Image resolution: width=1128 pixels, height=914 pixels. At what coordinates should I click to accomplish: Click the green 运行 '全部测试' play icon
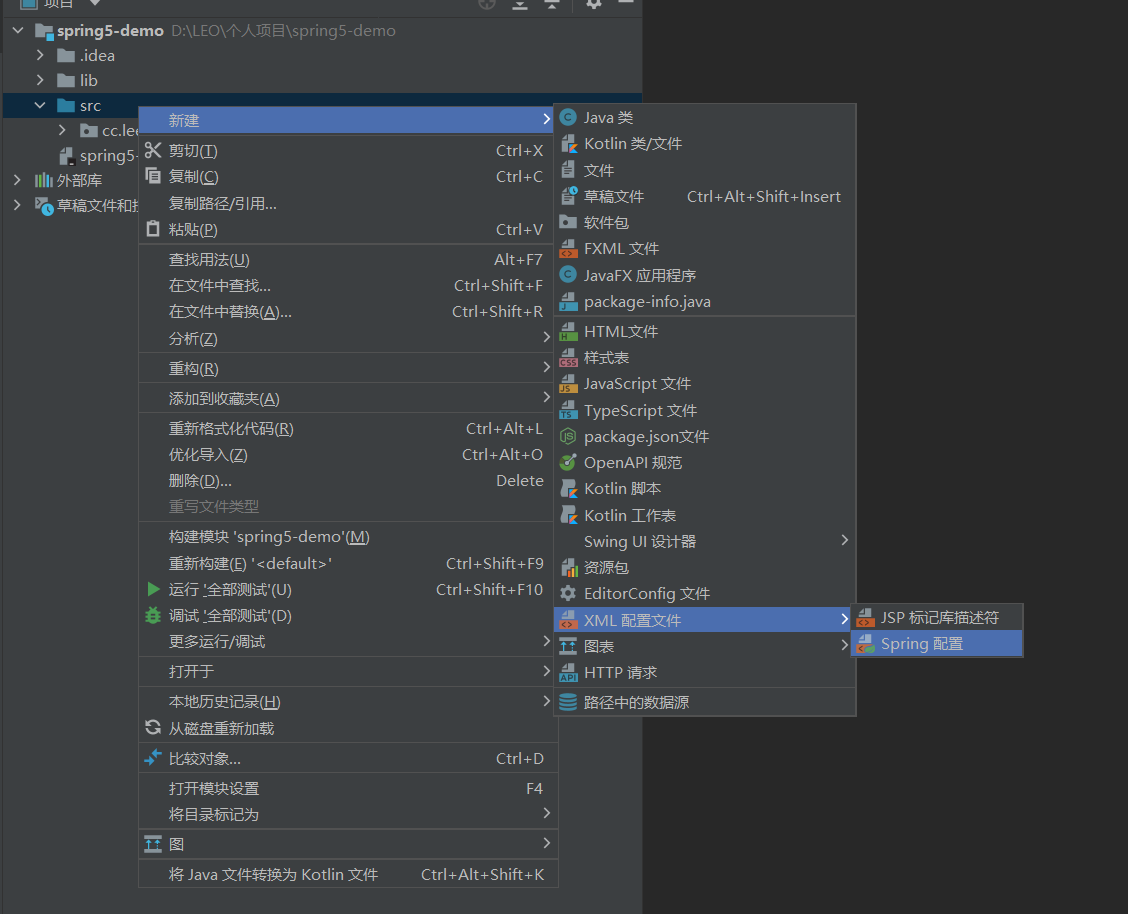153,590
